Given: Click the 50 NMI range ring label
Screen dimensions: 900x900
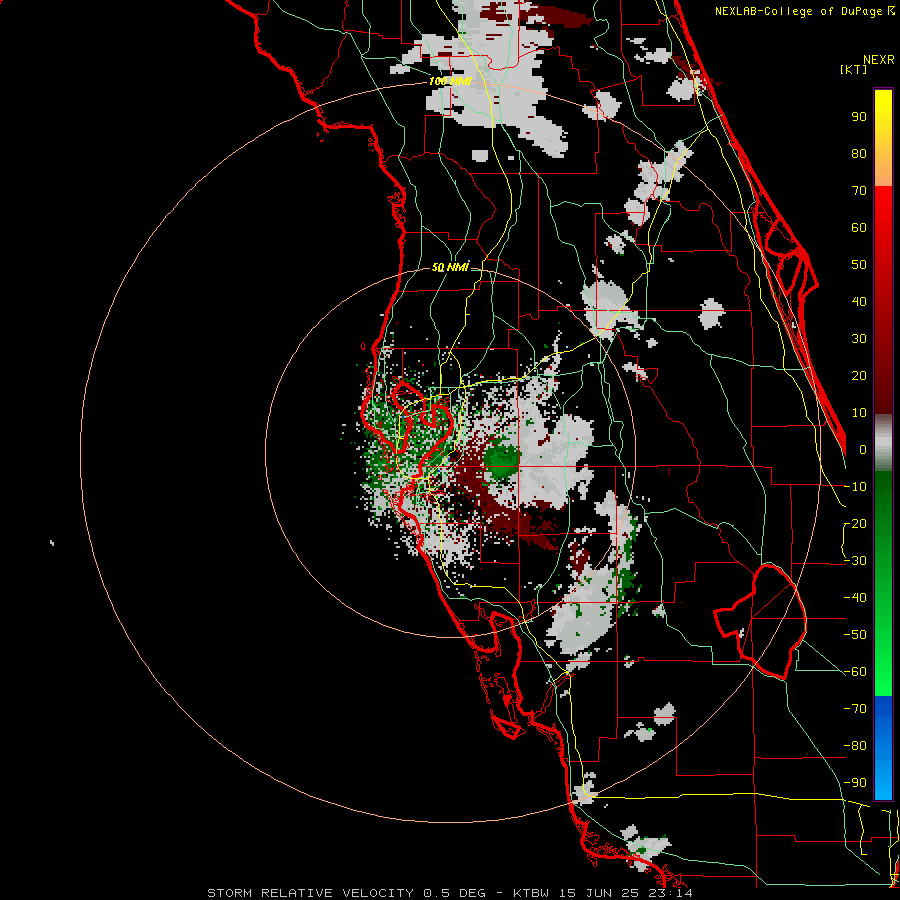Looking at the screenshot, I should (450, 267).
